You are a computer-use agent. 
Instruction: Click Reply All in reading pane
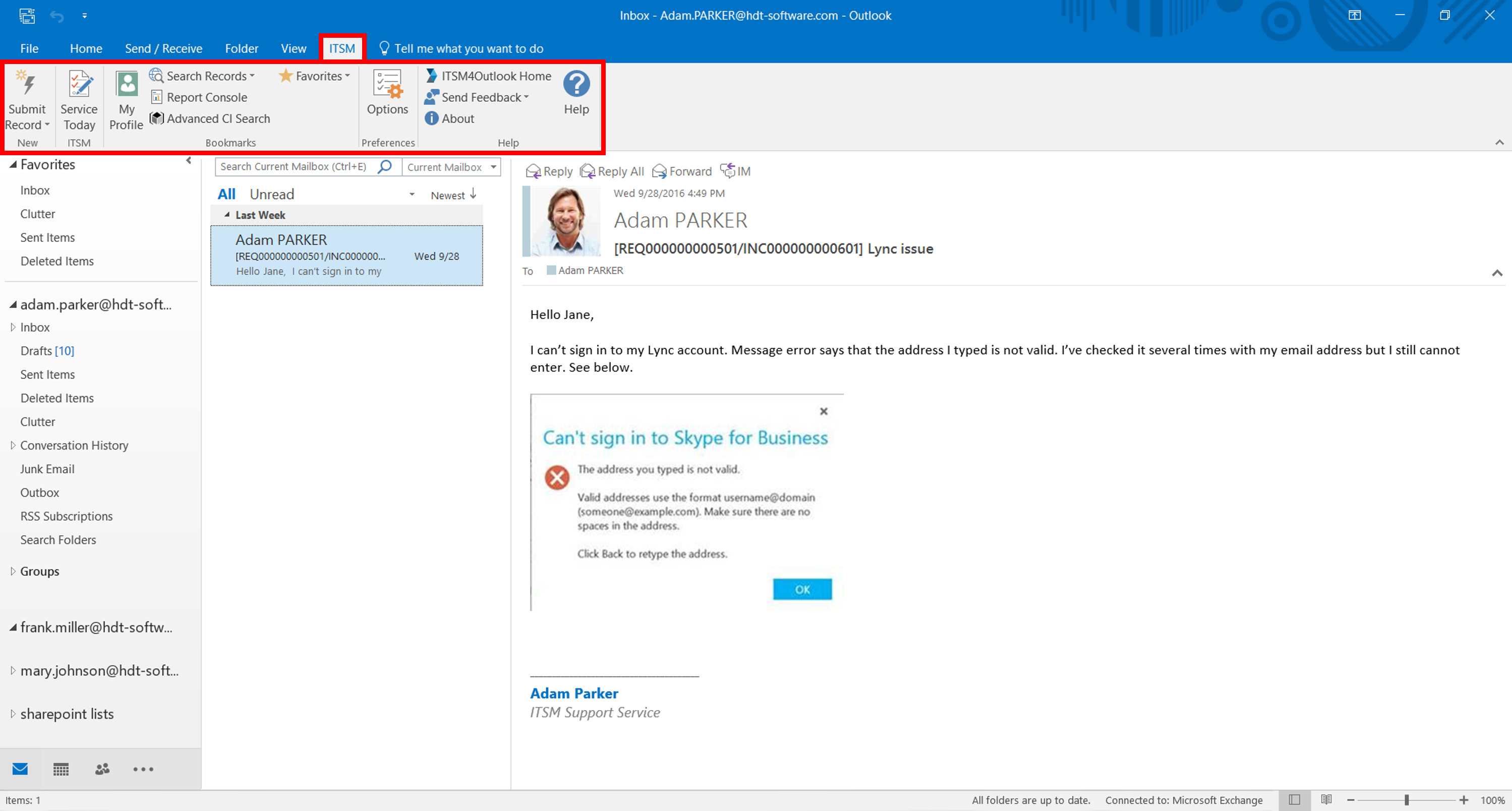pos(612,171)
